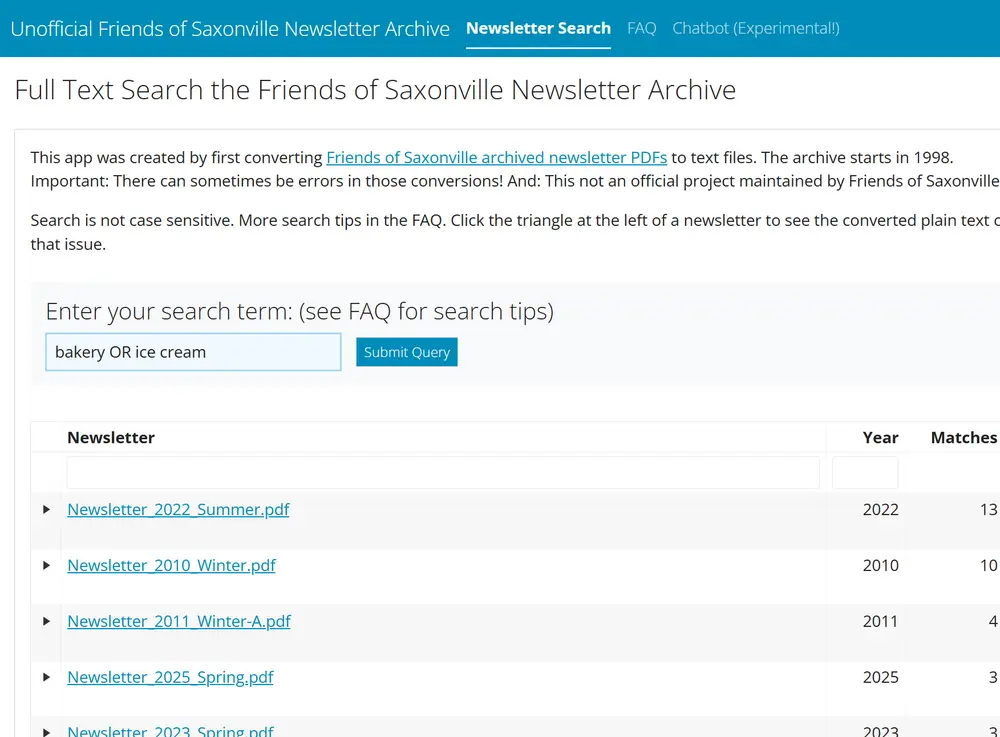Open the Friends of Saxonville archived newsletter PDFs link
Screen dimensions: 1000x737
pos(496,157)
